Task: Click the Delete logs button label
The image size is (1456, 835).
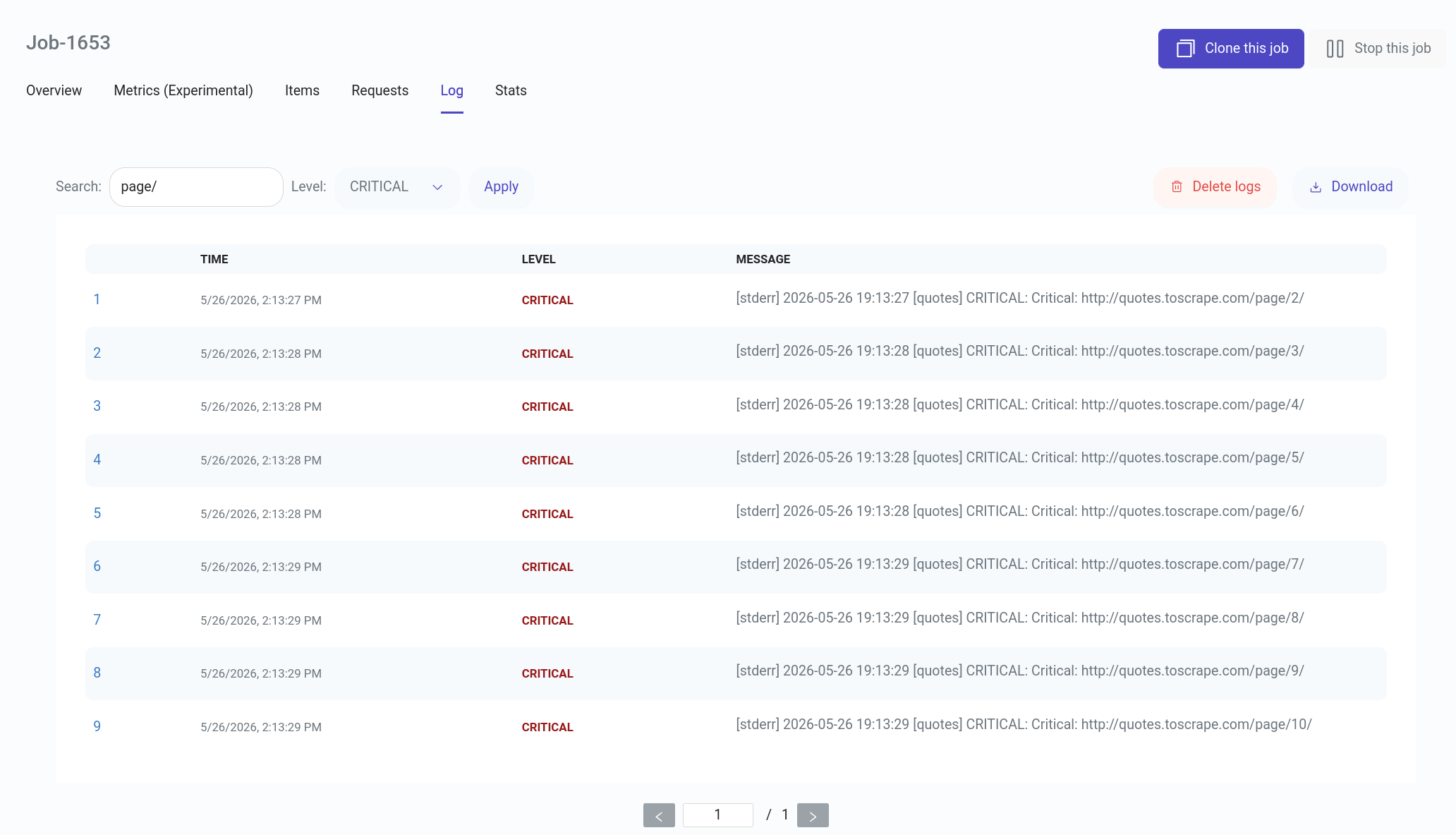Action: coord(1226,186)
